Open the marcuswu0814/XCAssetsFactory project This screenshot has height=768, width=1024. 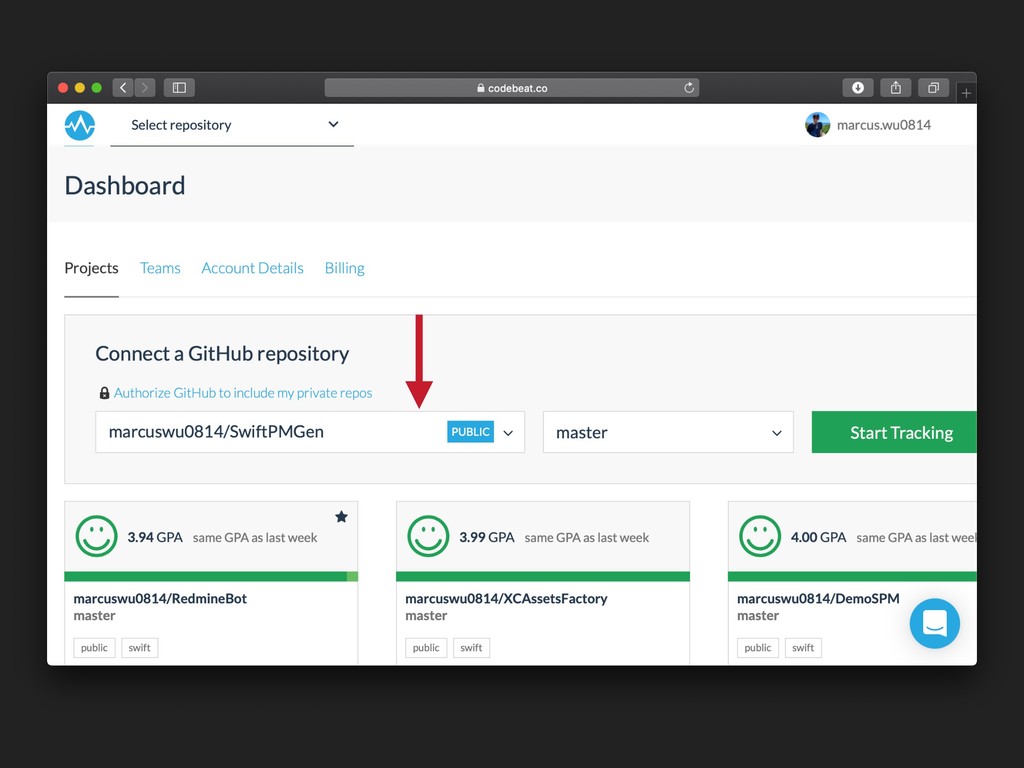tap(506, 598)
